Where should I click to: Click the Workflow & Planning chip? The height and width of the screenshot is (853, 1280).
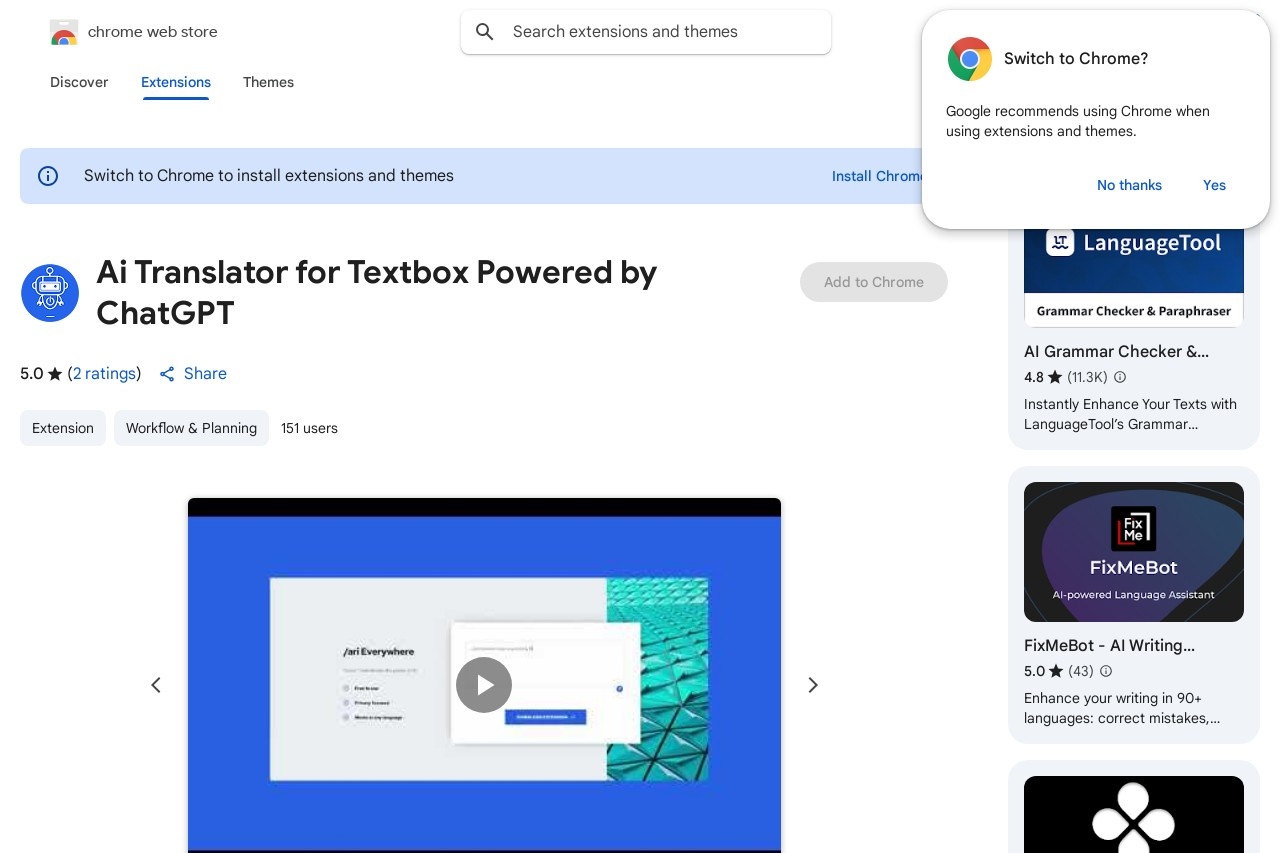[191, 428]
